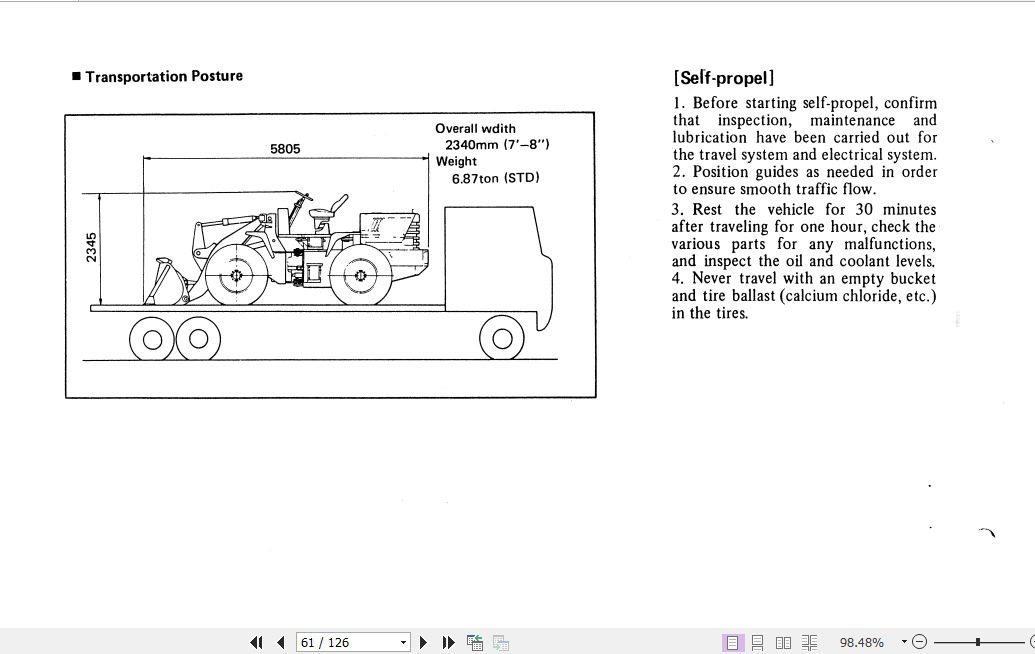Click the greyed next view icon
This screenshot has width=1035, height=654.
point(501,642)
